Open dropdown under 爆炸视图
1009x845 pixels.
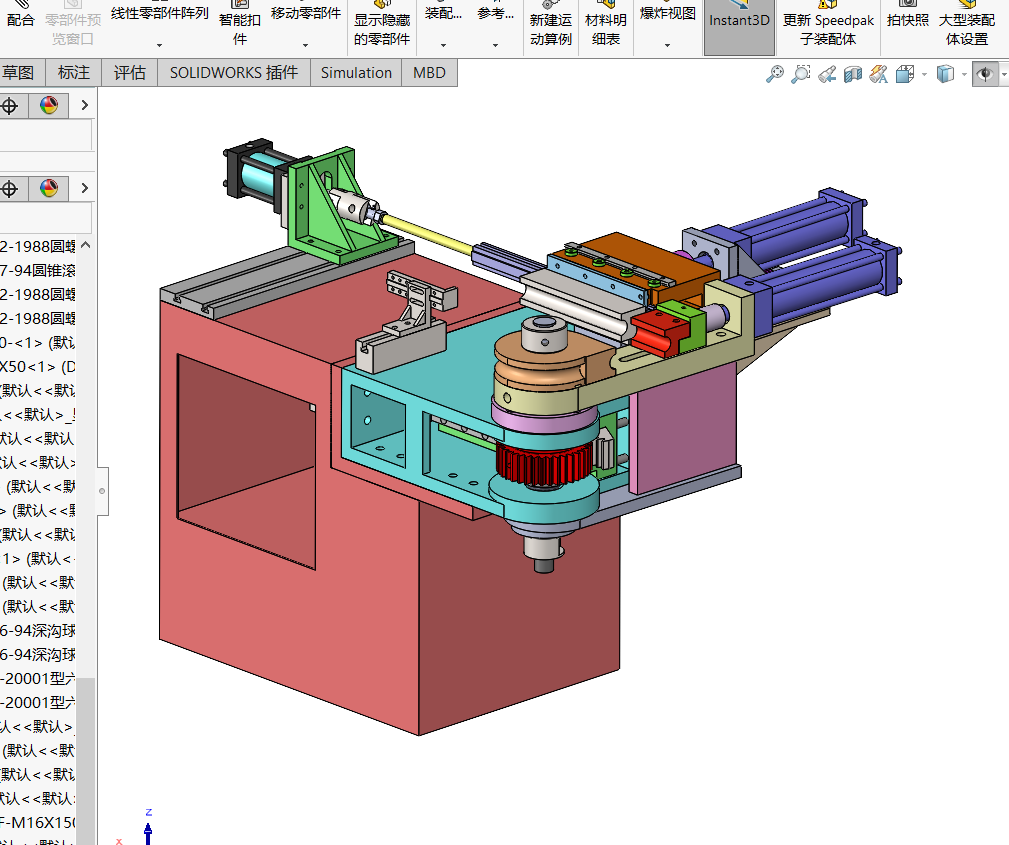(x=667, y=45)
